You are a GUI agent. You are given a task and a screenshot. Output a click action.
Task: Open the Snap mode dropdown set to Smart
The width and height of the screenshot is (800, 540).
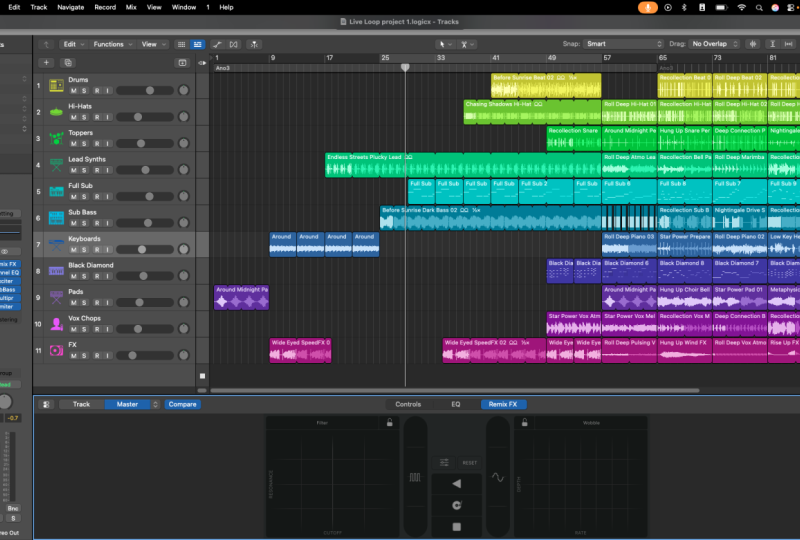click(623, 44)
